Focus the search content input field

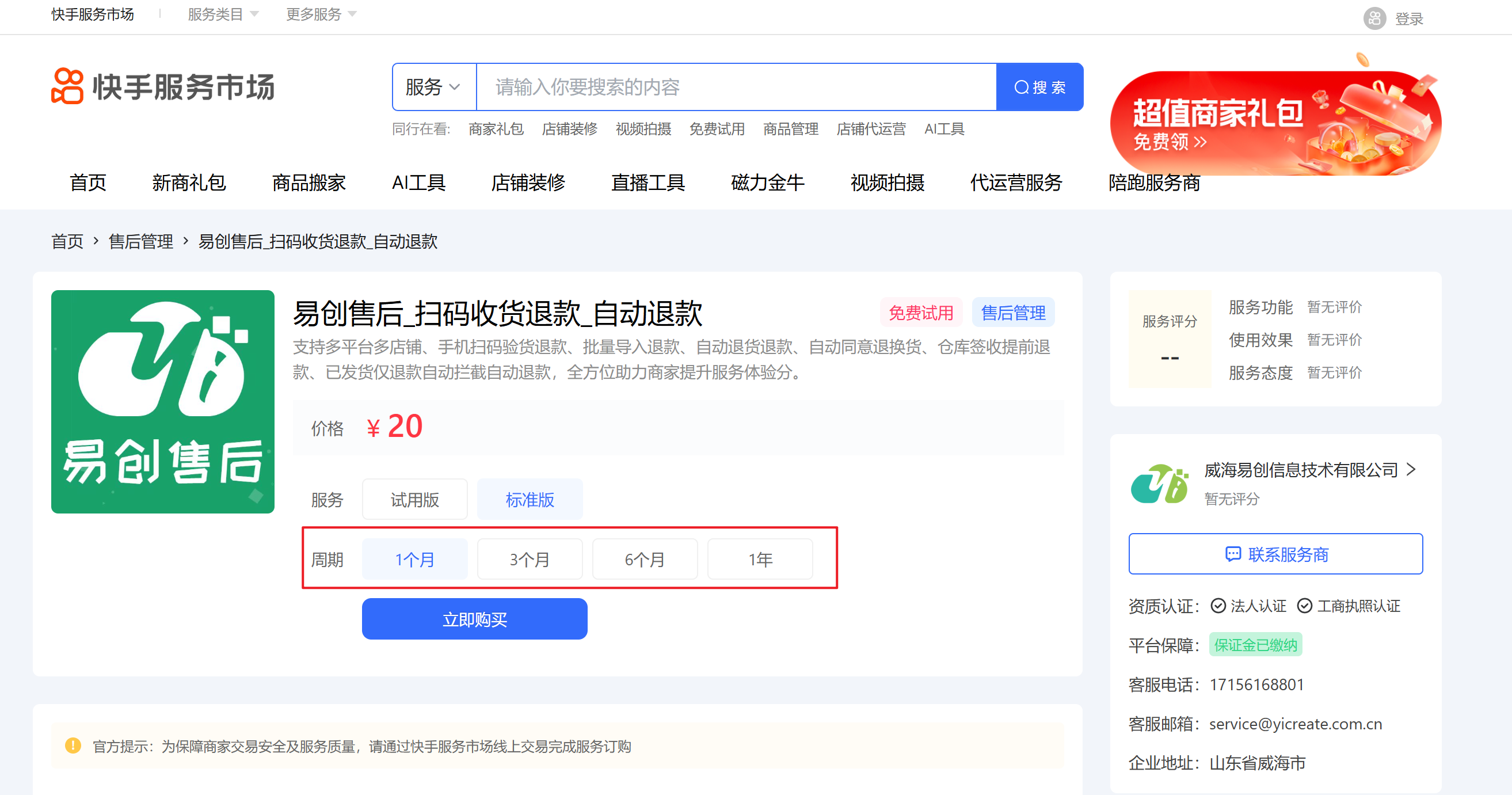[736, 87]
